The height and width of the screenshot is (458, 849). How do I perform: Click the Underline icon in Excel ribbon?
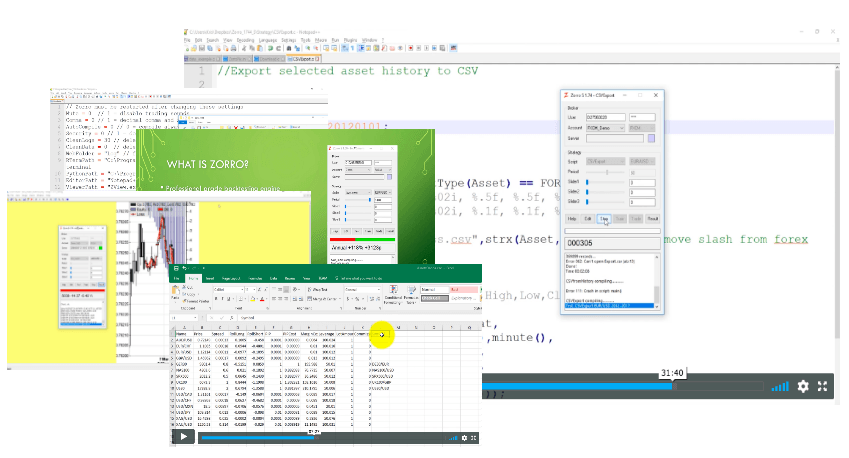point(228,299)
